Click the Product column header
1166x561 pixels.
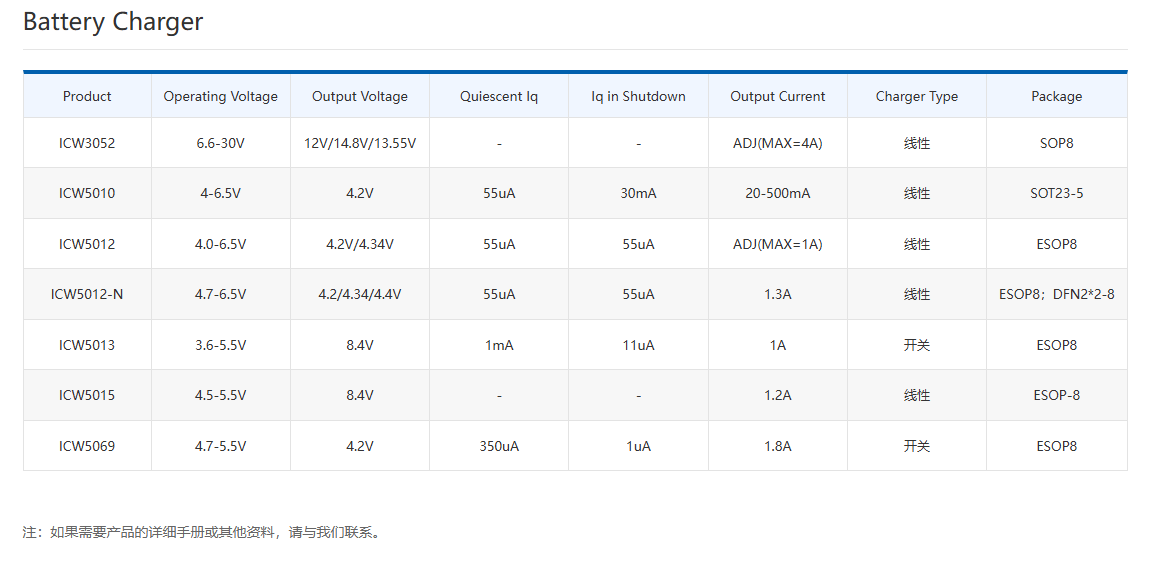pyautogui.click(x=87, y=96)
